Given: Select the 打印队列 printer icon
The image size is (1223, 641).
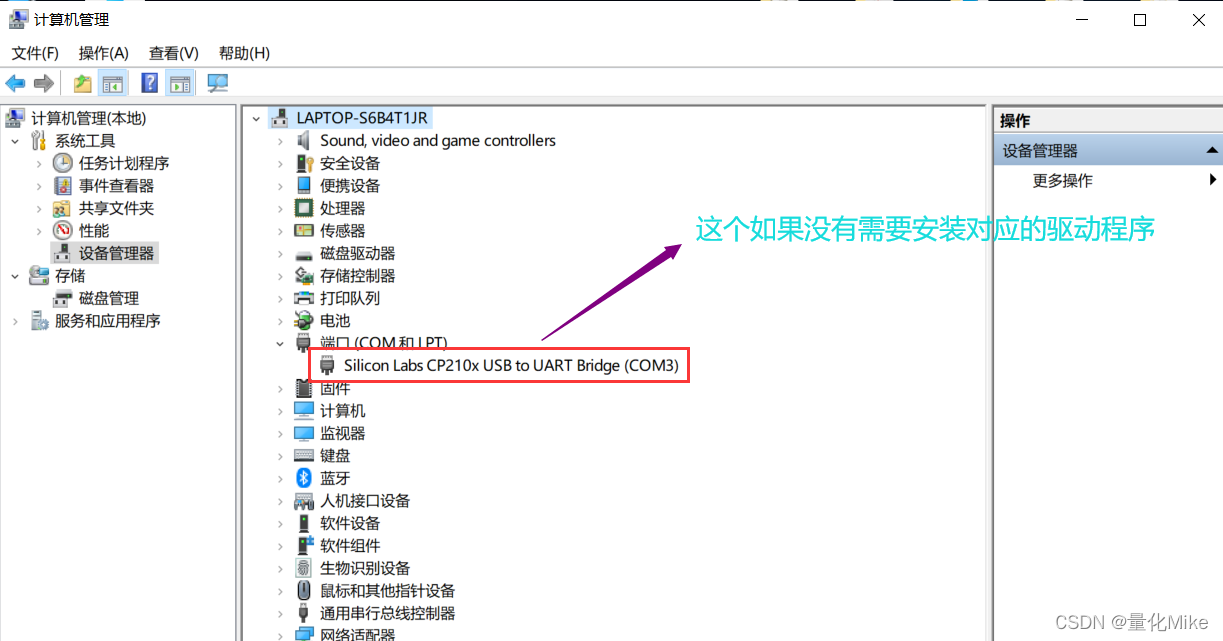Looking at the screenshot, I should pyautogui.click(x=303, y=298).
